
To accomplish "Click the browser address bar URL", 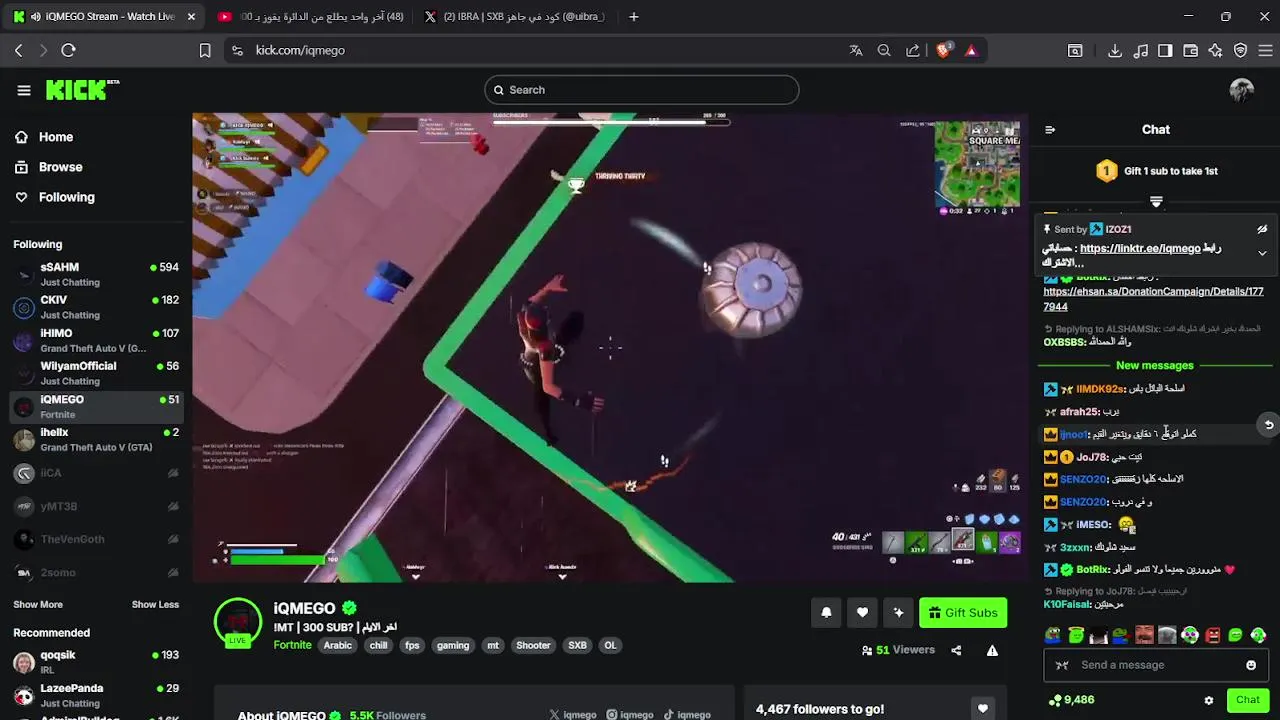I will (300, 50).
